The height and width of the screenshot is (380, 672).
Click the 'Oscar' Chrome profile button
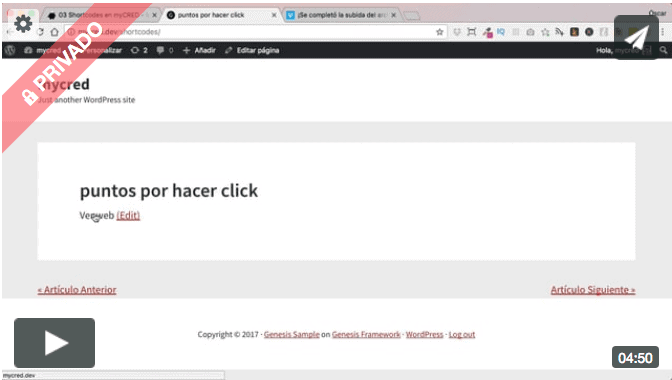click(657, 13)
